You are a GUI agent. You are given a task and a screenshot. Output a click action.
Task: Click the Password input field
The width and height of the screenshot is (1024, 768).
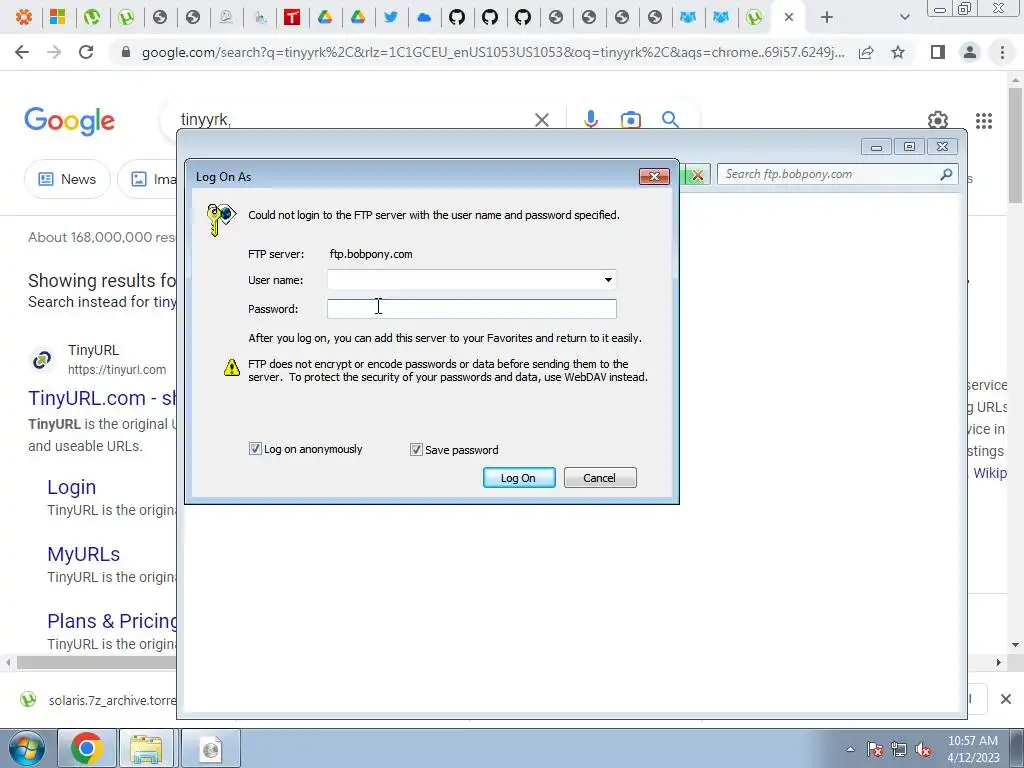pos(472,309)
